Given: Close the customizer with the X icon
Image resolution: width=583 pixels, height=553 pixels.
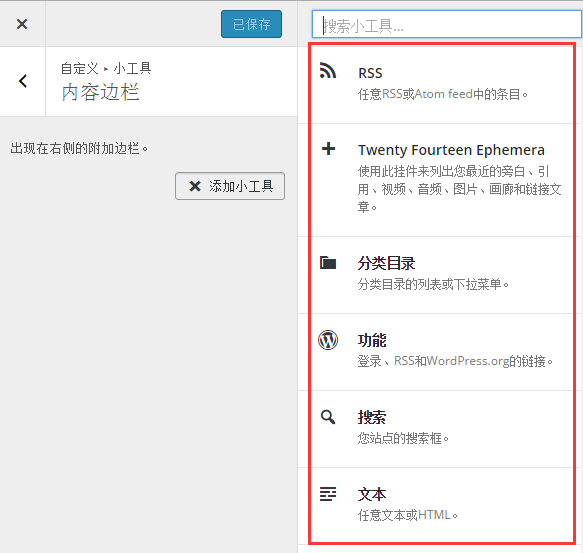Looking at the screenshot, I should coord(22,24).
